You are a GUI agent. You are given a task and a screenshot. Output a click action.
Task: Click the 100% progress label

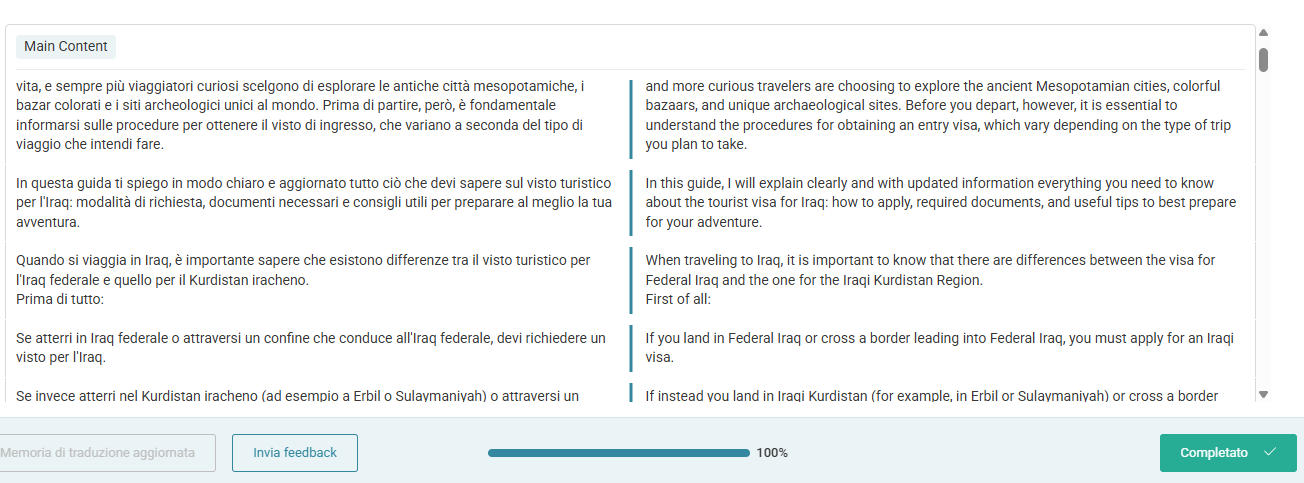(x=772, y=453)
